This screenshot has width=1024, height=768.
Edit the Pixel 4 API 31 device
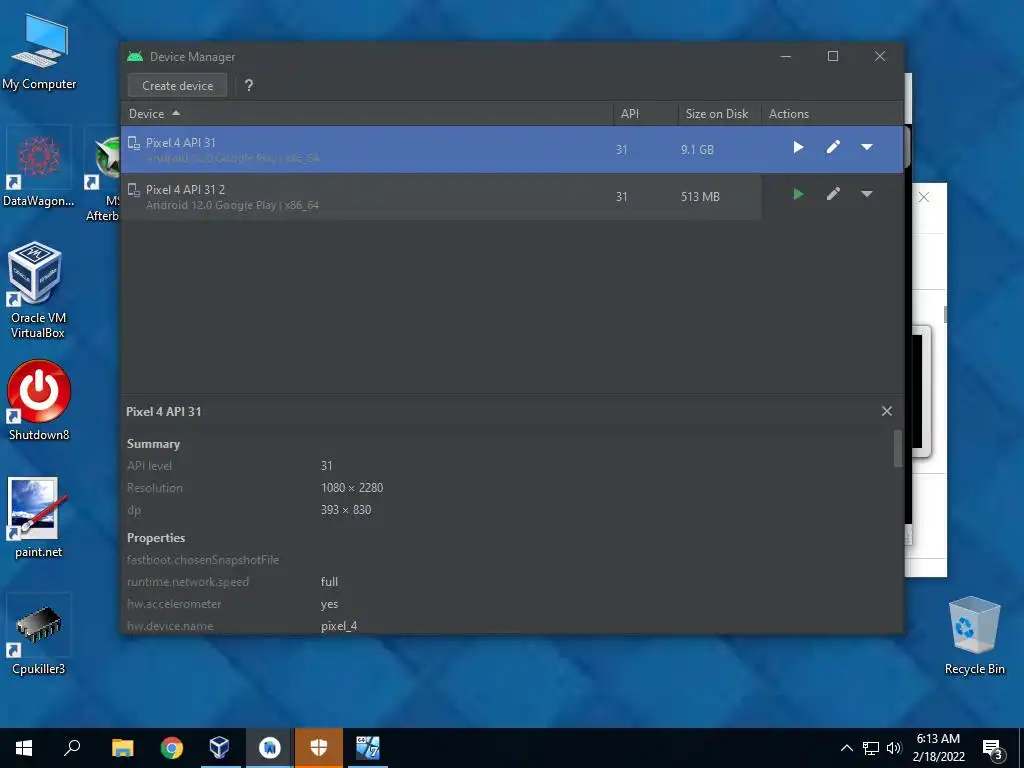(x=833, y=148)
